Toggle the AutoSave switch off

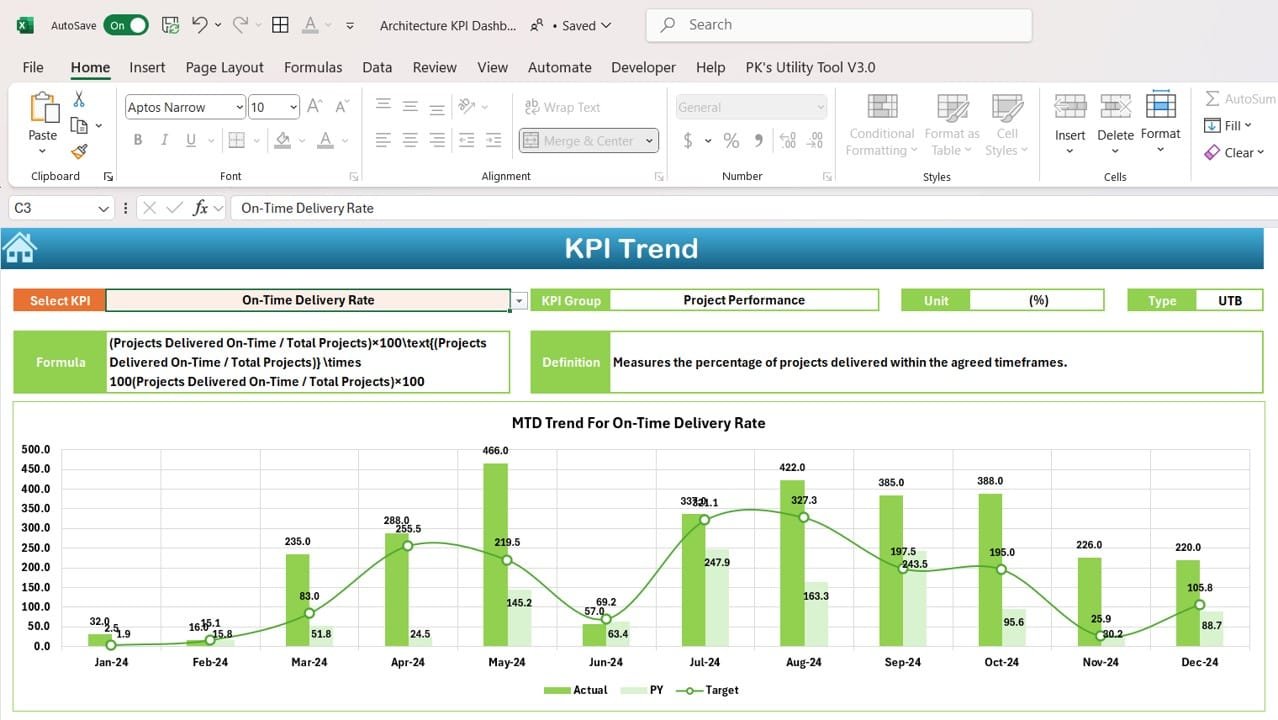[126, 25]
